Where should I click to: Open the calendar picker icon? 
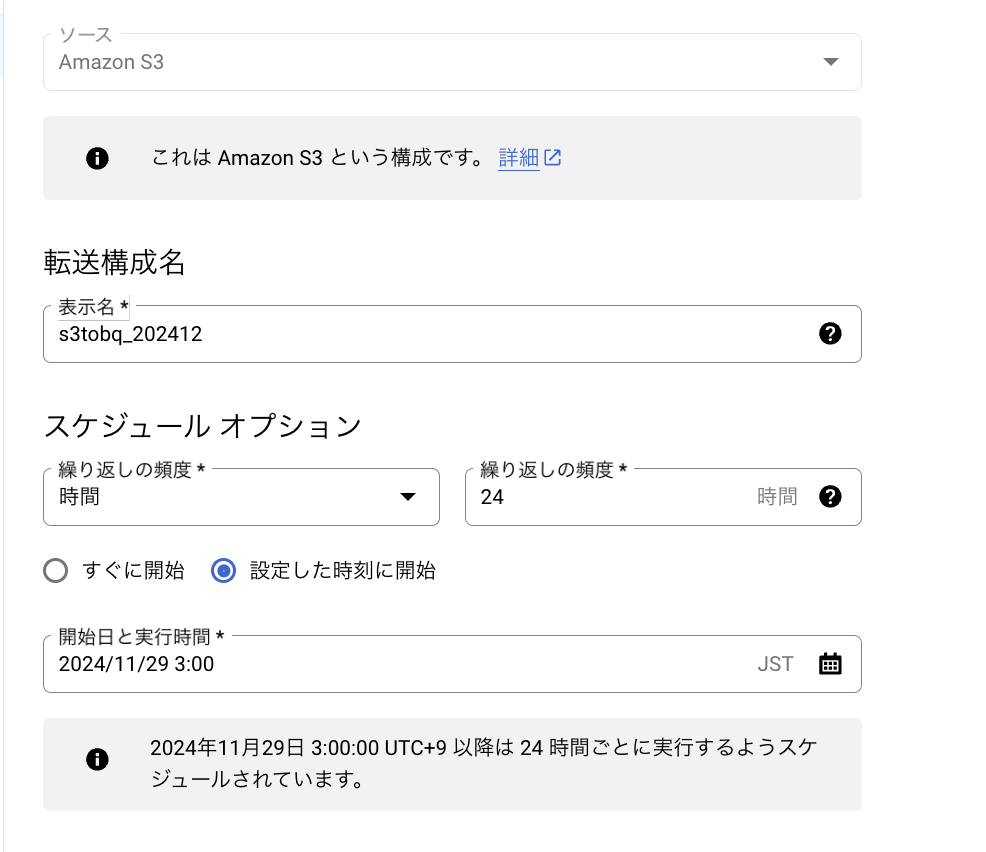830,664
